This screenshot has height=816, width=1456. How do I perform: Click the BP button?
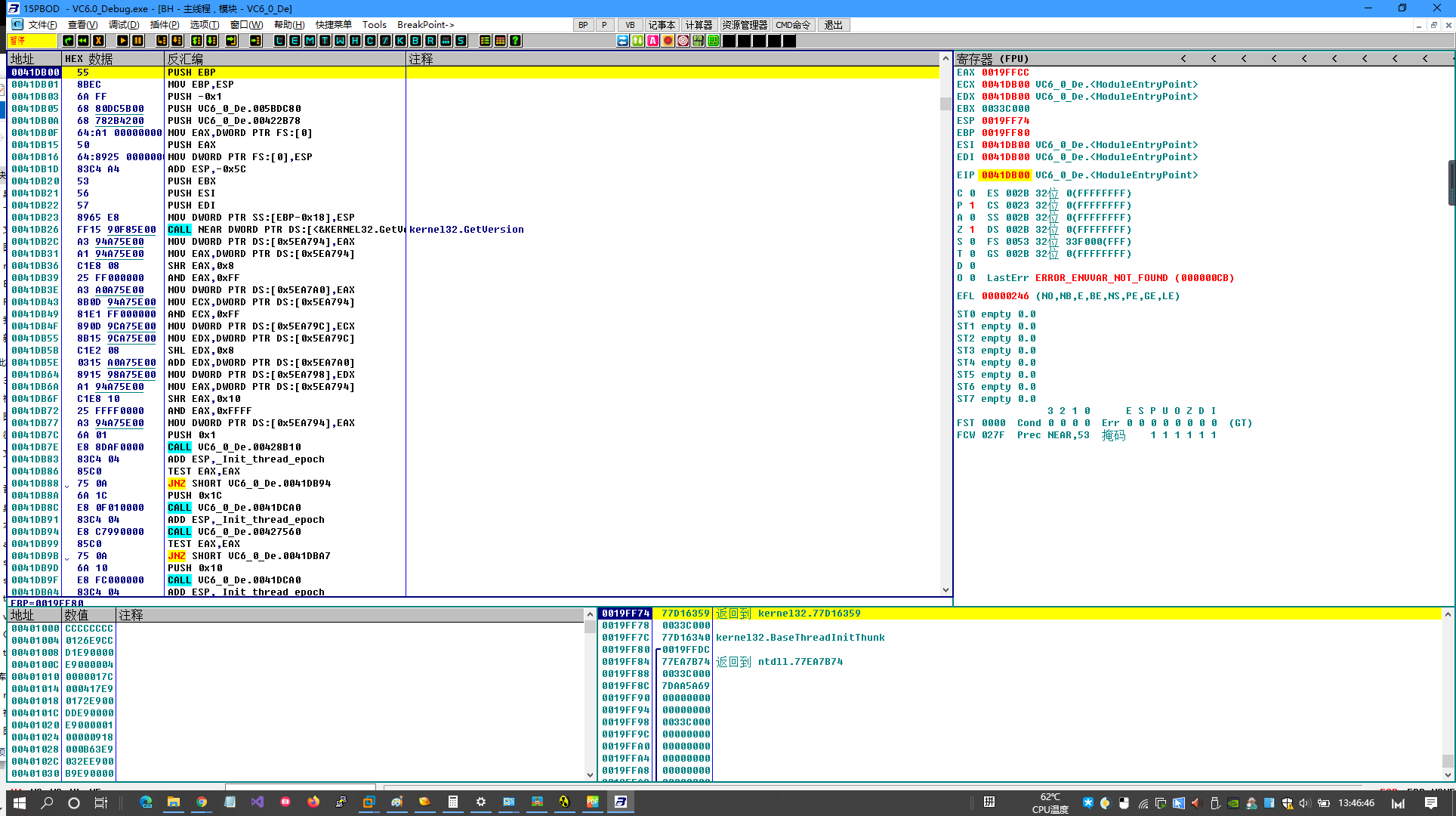[x=583, y=25]
